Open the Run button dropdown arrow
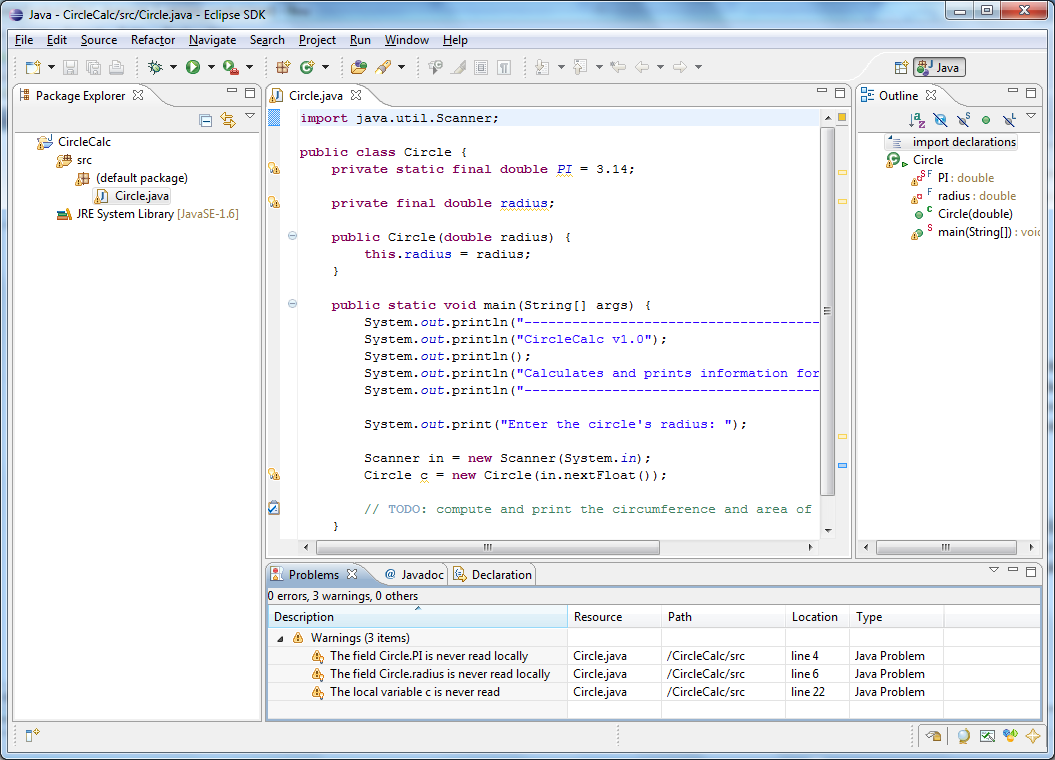This screenshot has width=1055, height=760. [x=211, y=67]
